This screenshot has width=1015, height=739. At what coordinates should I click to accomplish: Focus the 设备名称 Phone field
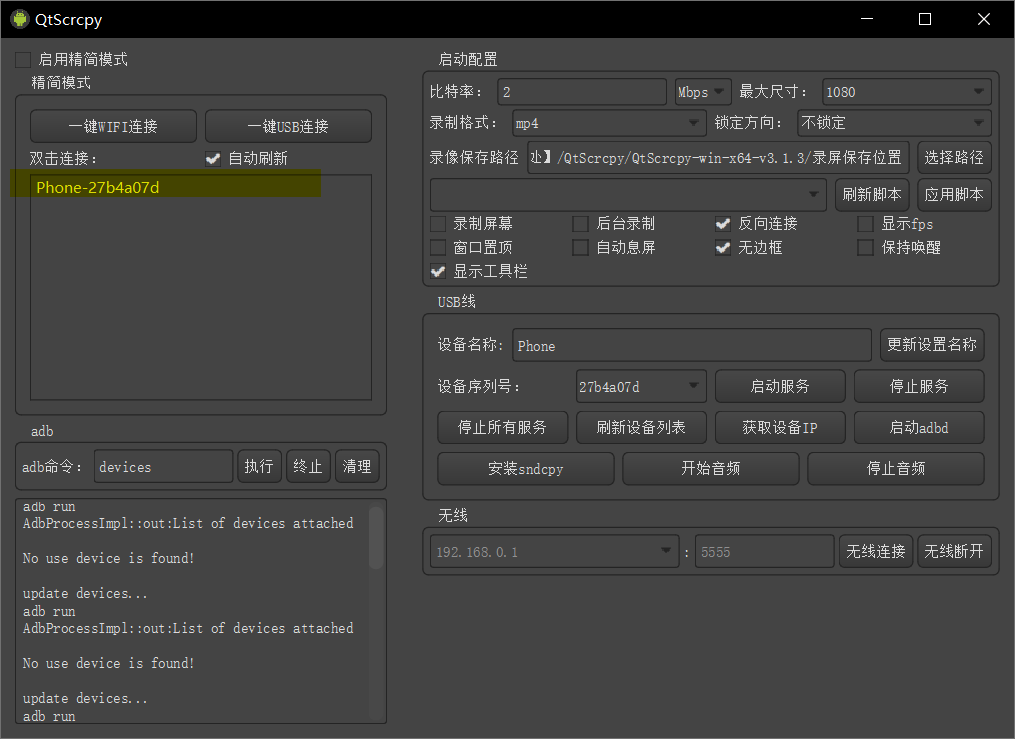692,345
